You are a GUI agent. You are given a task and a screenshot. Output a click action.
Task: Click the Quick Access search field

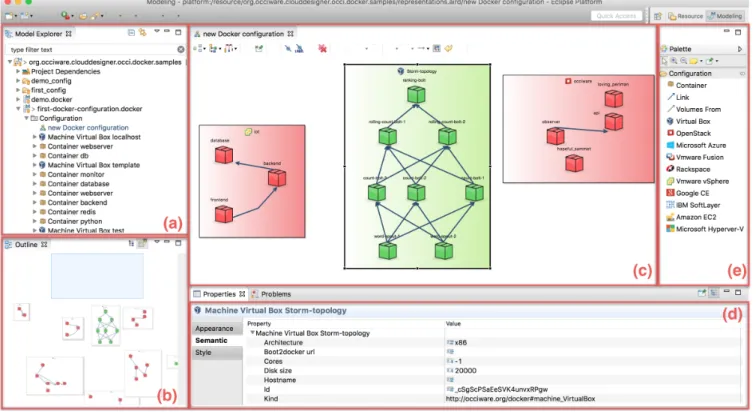616,16
